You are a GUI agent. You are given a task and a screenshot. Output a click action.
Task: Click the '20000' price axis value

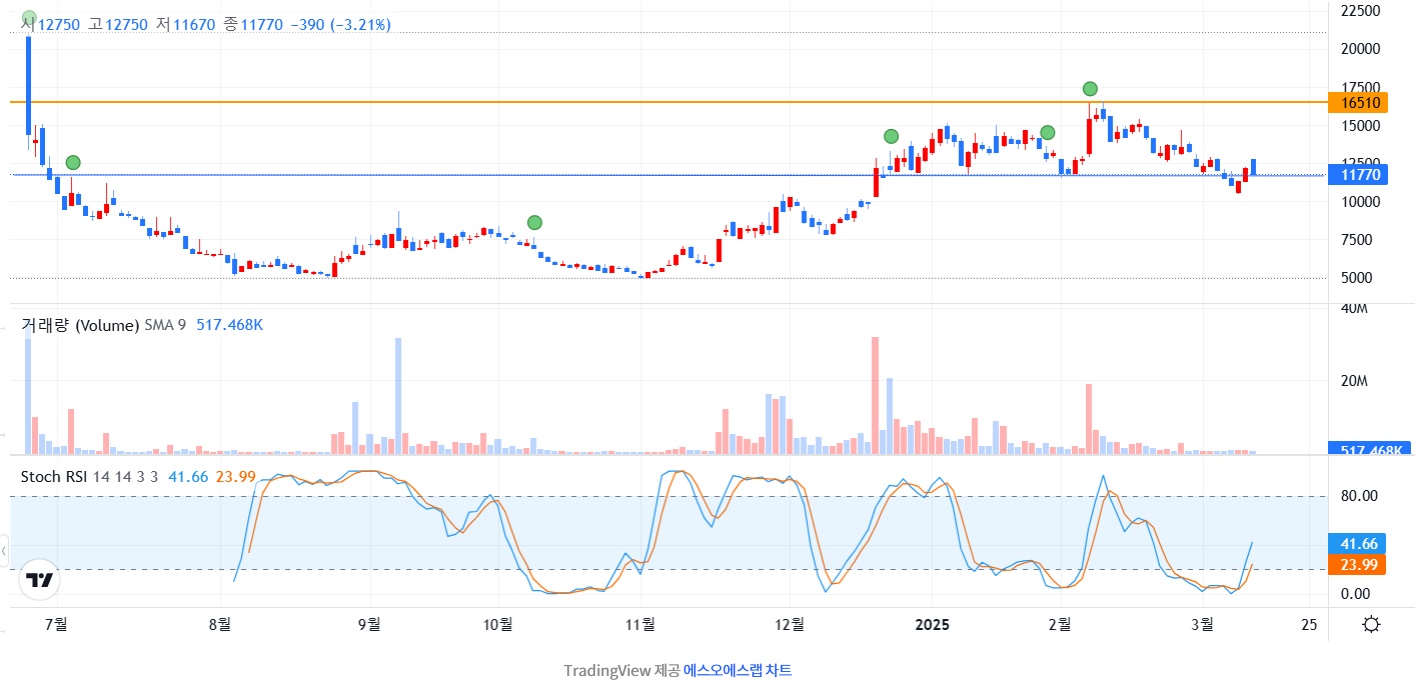coord(1359,48)
